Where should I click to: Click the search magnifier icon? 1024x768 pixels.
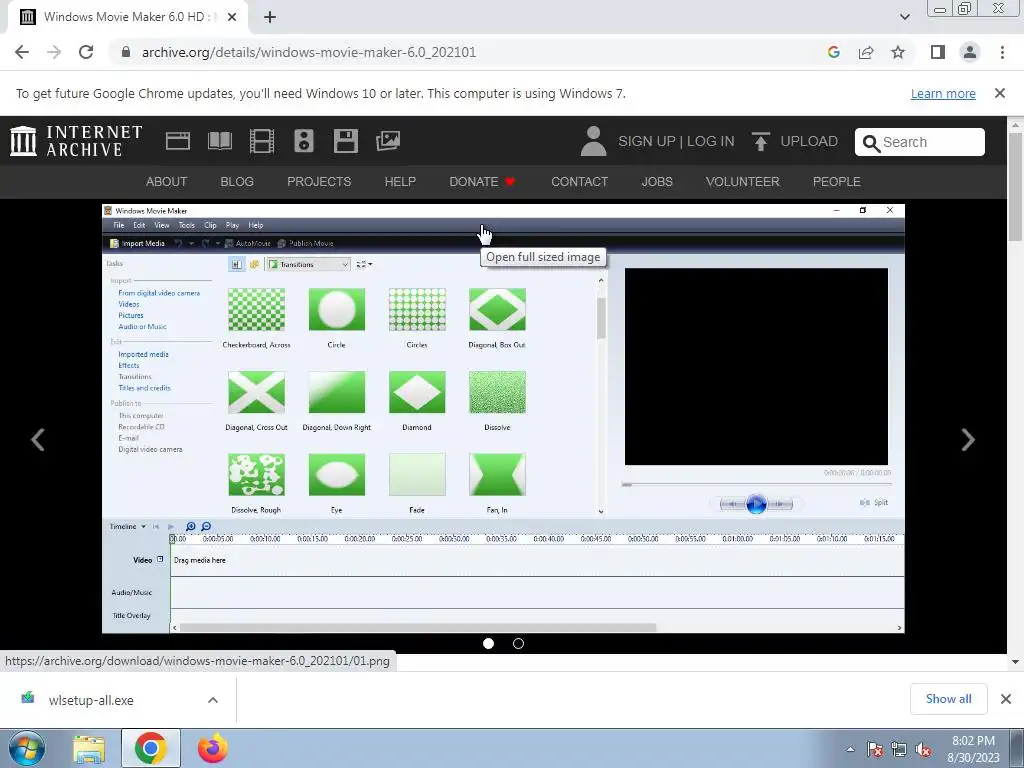[x=871, y=143]
